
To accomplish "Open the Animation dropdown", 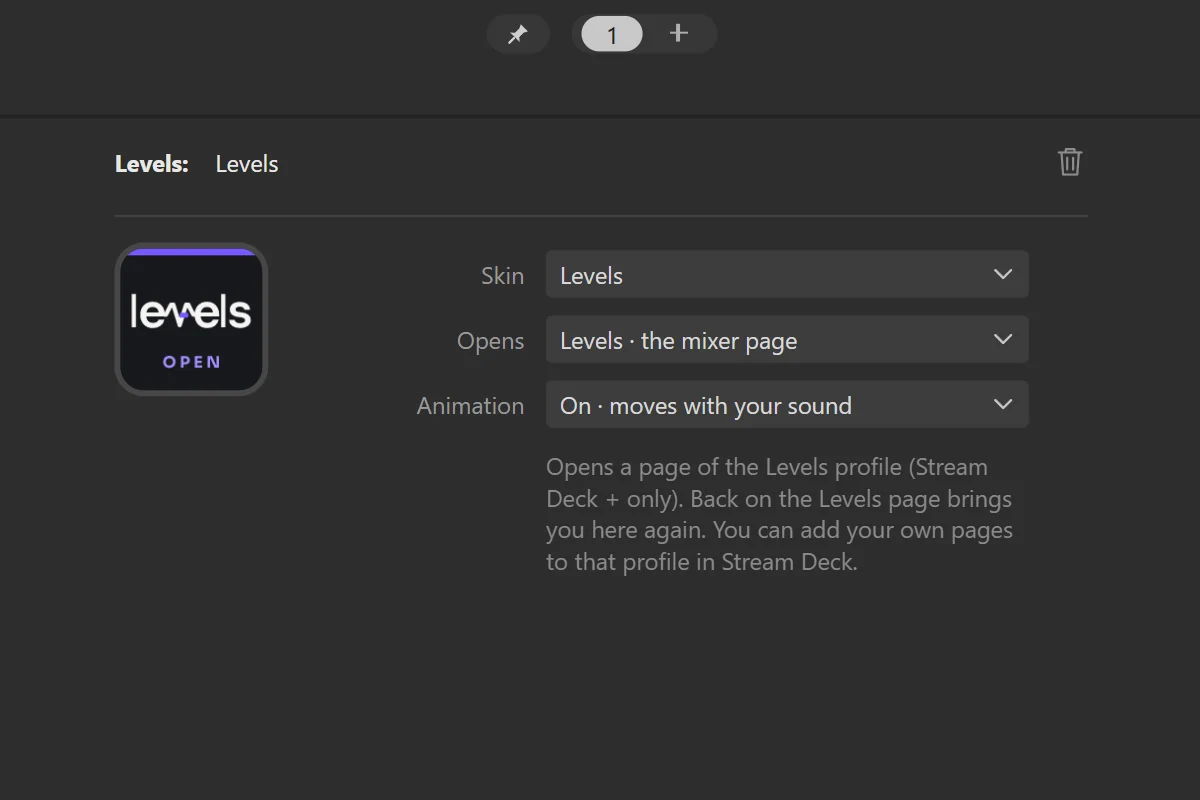I will 787,405.
